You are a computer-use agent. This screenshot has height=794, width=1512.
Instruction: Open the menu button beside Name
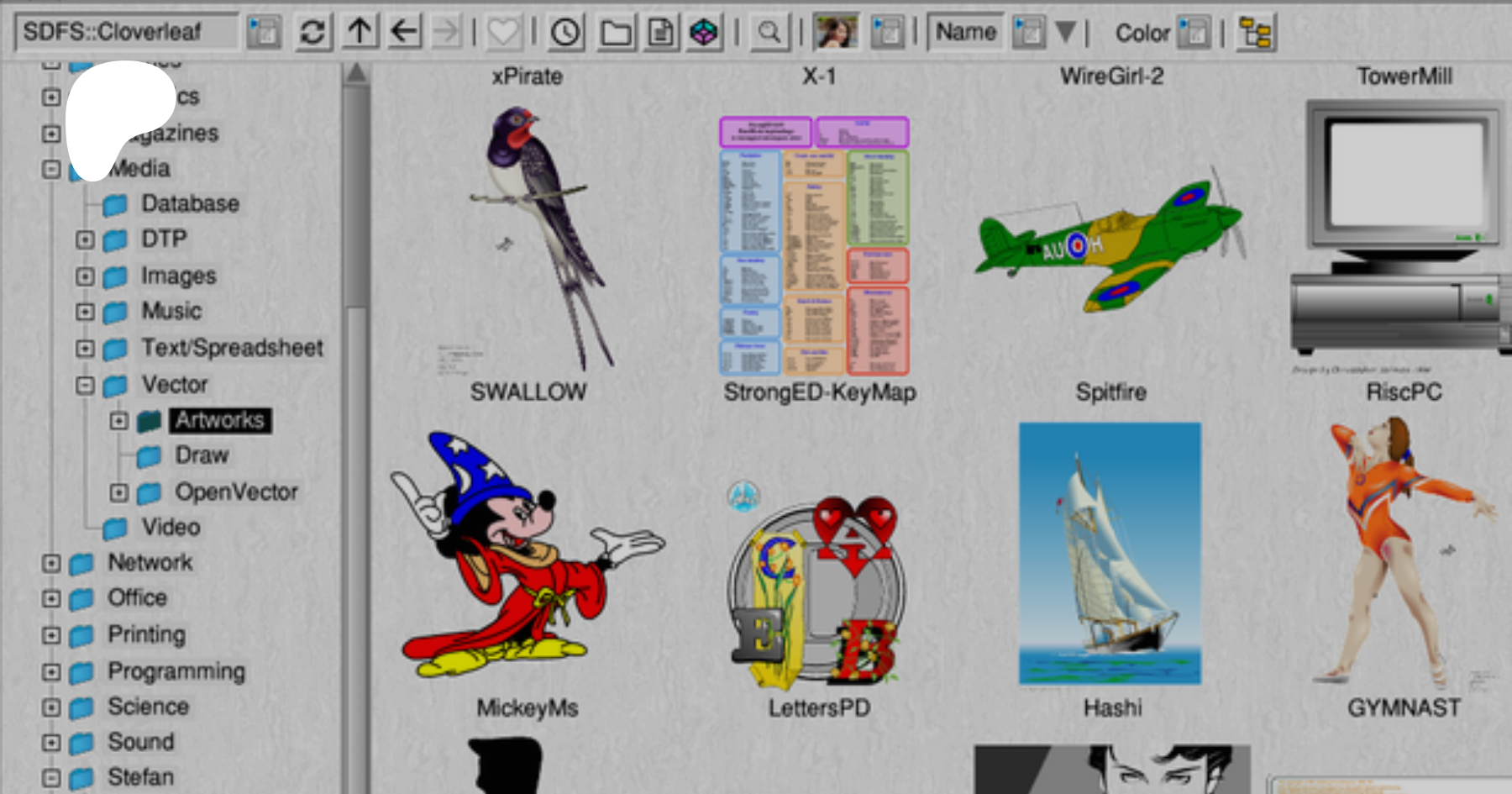(x=1028, y=33)
